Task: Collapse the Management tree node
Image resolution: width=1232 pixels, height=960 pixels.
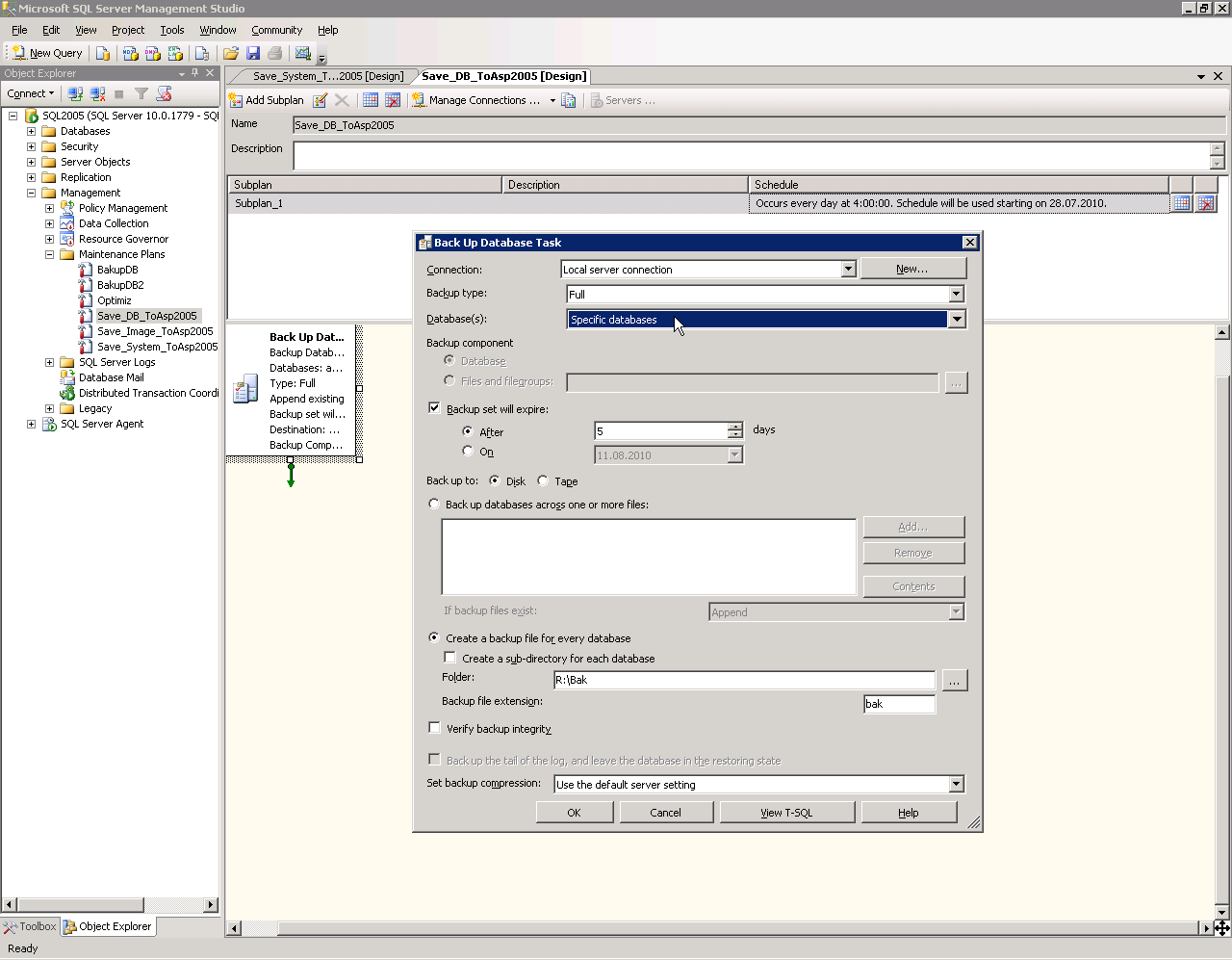Action: 31,193
